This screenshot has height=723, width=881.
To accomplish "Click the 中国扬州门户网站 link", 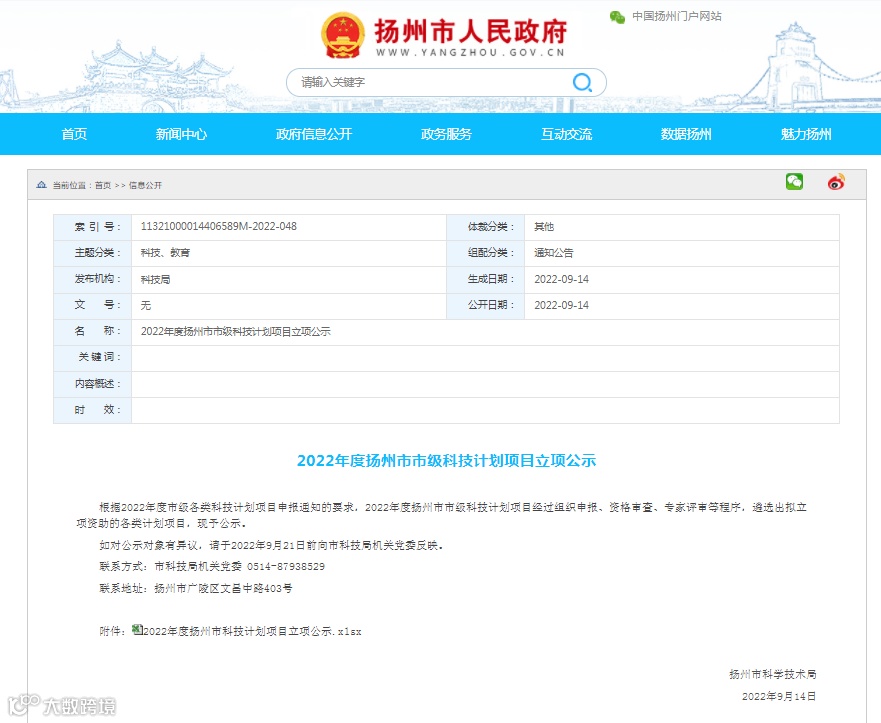I will (x=676, y=16).
